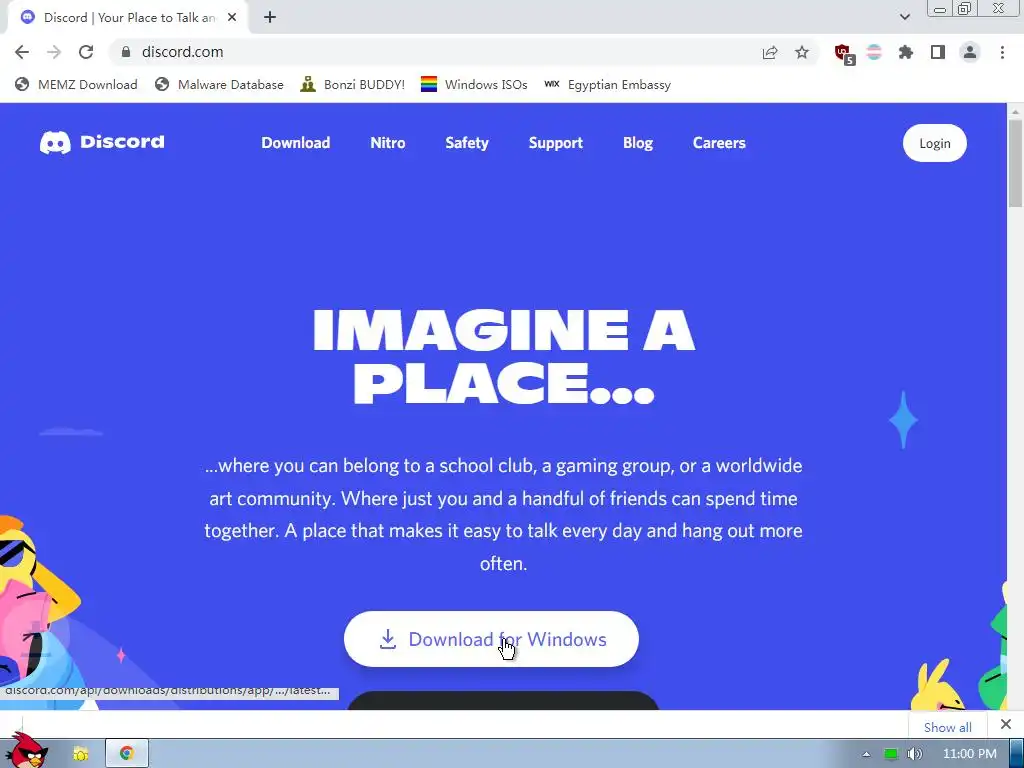Click Show all downloads link
Viewport: 1024px width, 768px height.
948,727
